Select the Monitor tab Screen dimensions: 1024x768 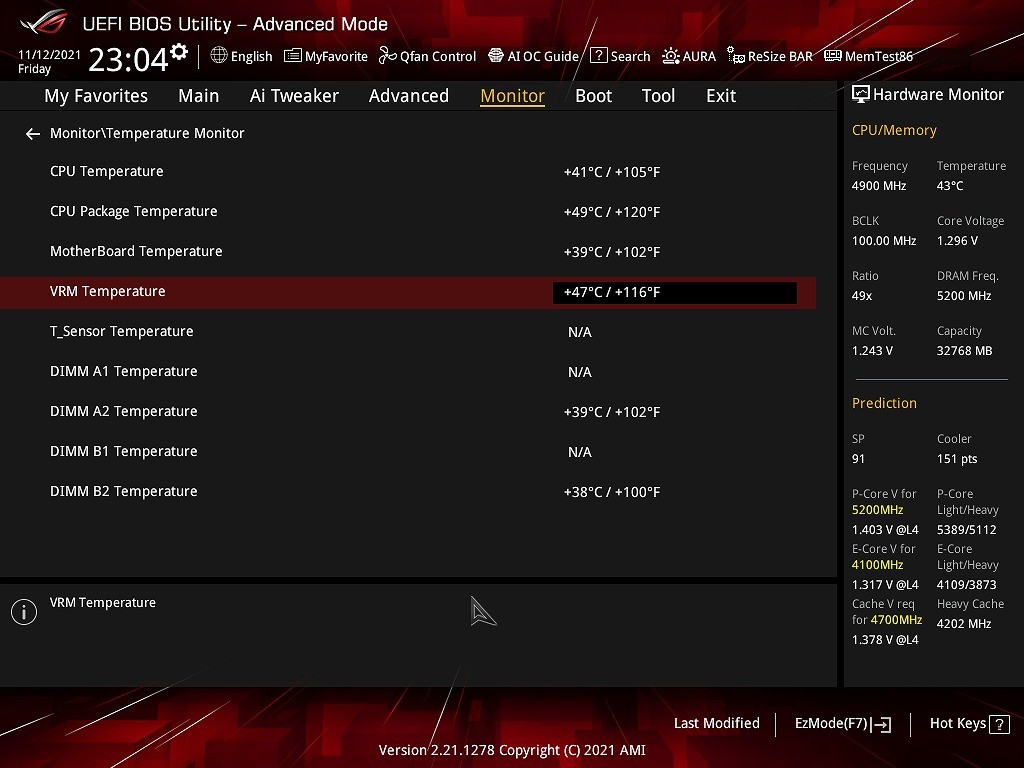tap(513, 96)
